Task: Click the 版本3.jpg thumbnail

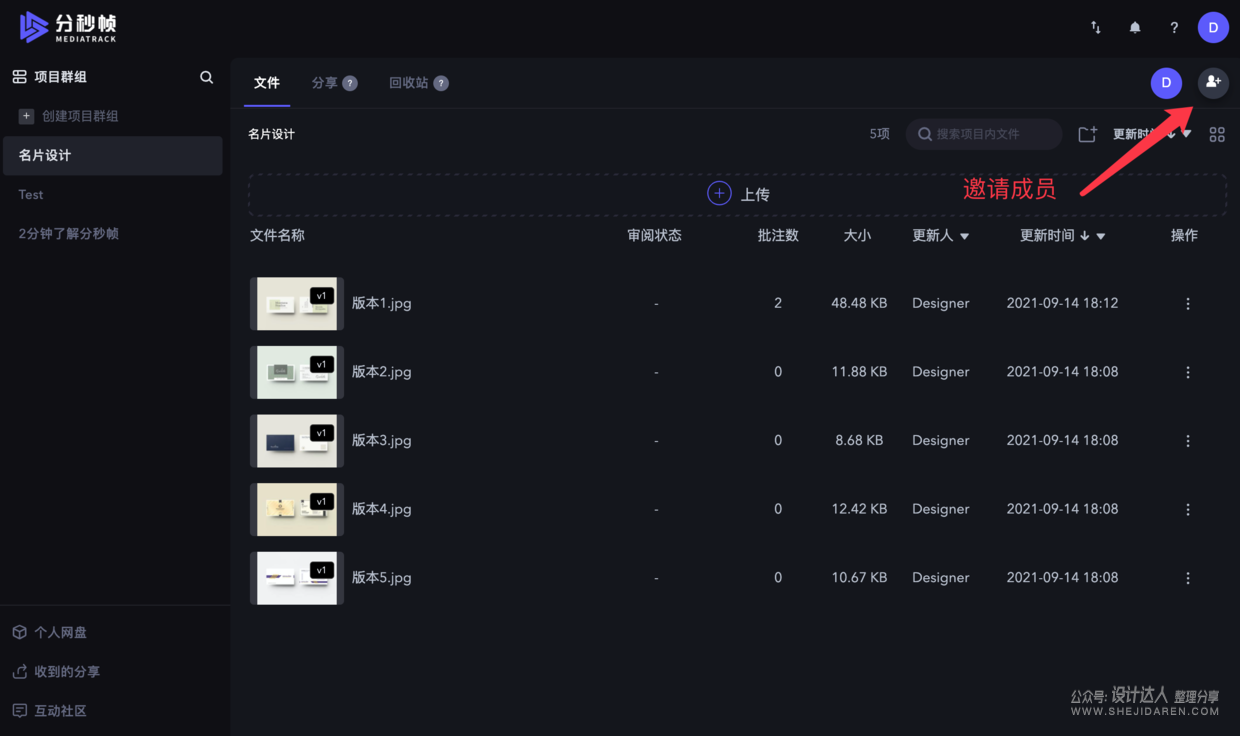Action: [296, 440]
